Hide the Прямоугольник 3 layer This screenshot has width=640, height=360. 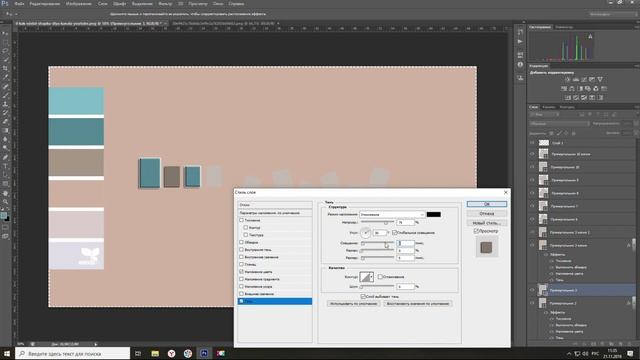tap(532, 290)
